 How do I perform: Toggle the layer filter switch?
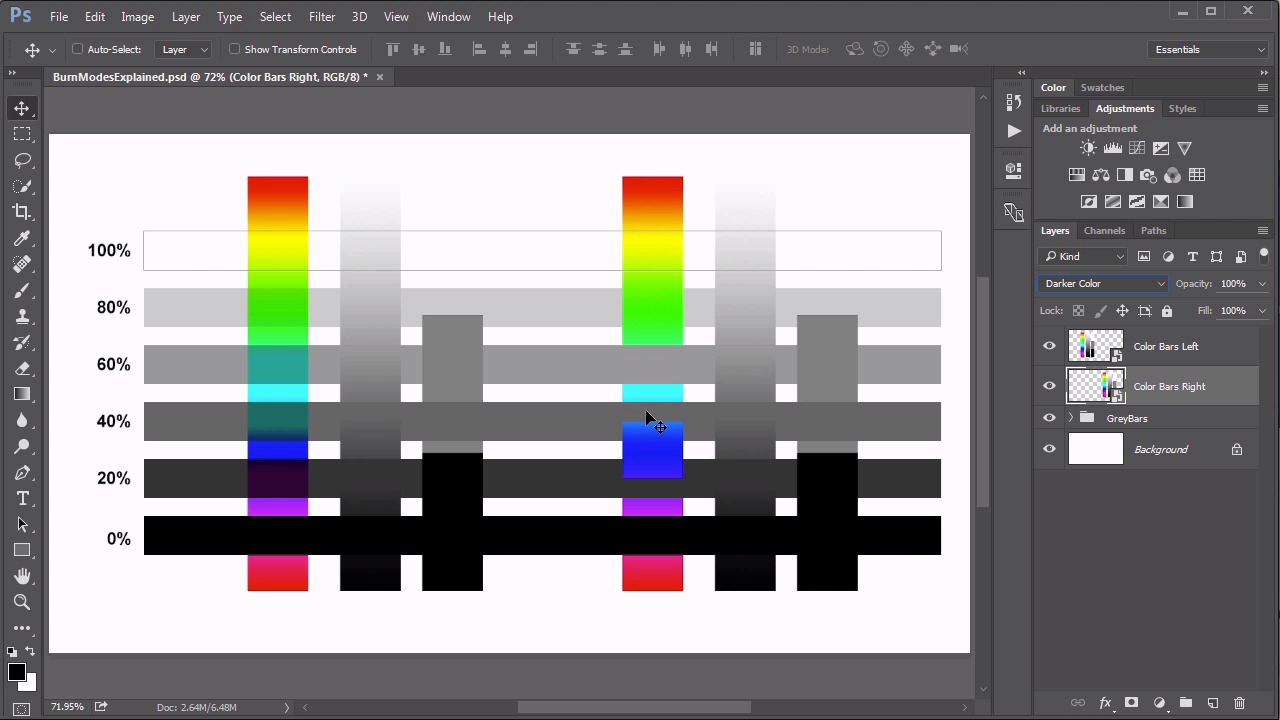tap(1263, 256)
